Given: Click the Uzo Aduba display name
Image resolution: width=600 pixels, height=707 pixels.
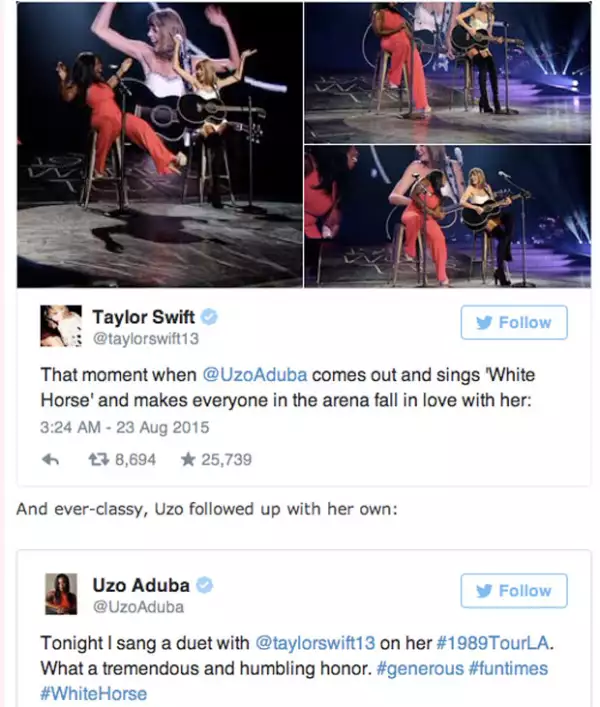Looking at the screenshot, I should pyautogui.click(x=141, y=585).
